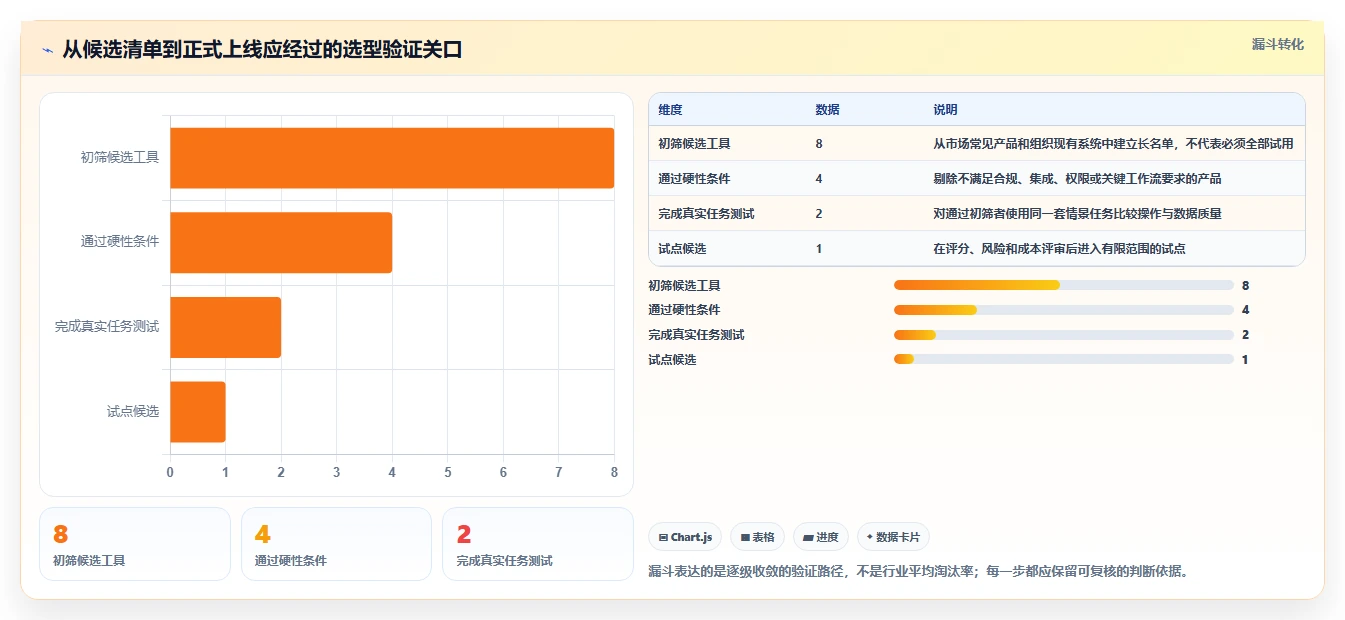Open the data card showing 8 初筛候选工具

coord(135,544)
